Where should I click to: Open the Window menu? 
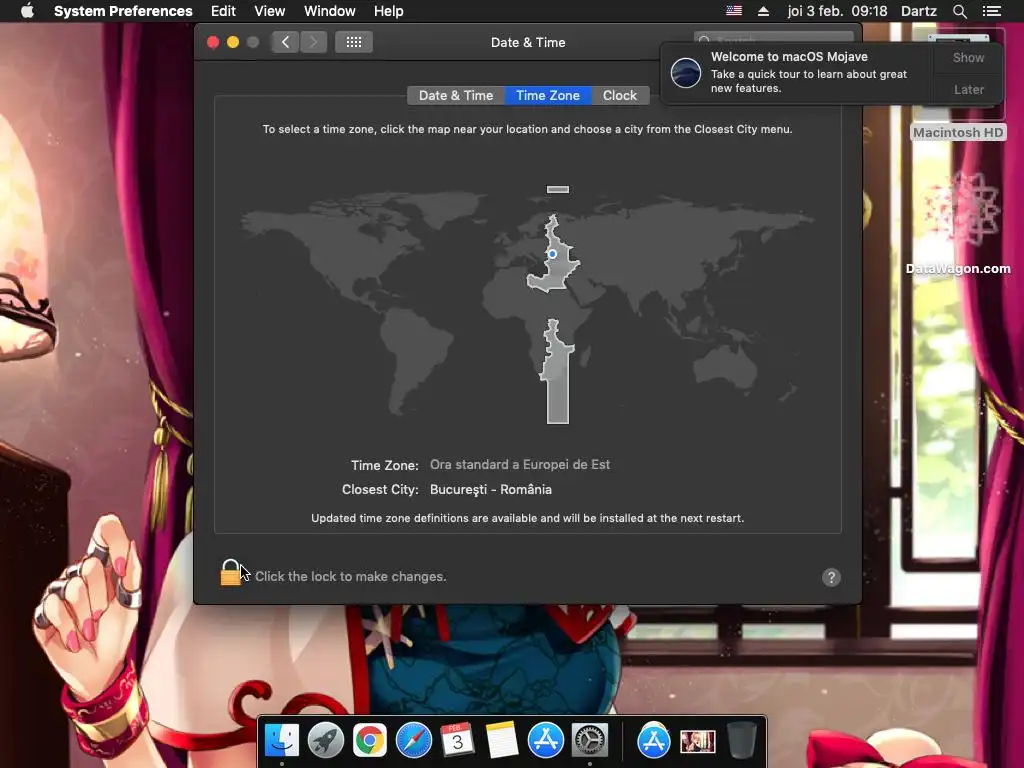330,11
